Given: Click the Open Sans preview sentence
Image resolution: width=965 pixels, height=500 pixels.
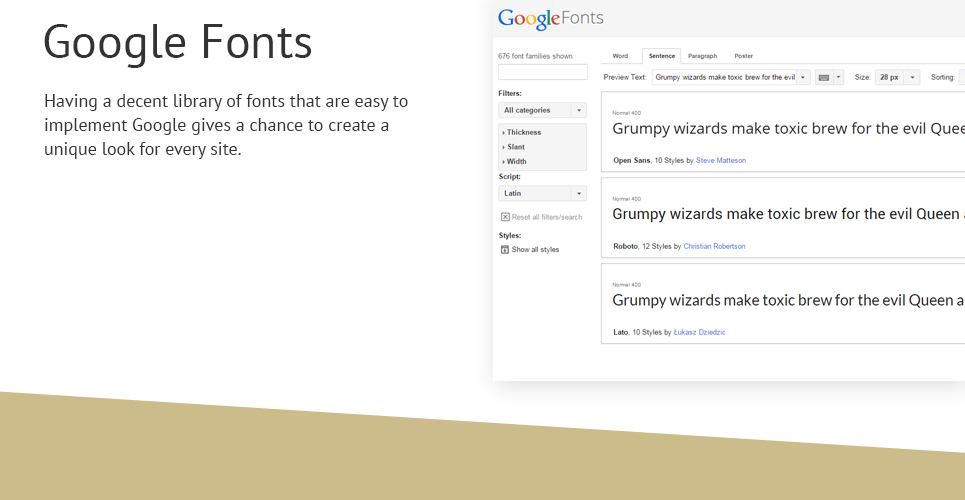Looking at the screenshot, I should [x=788, y=129].
